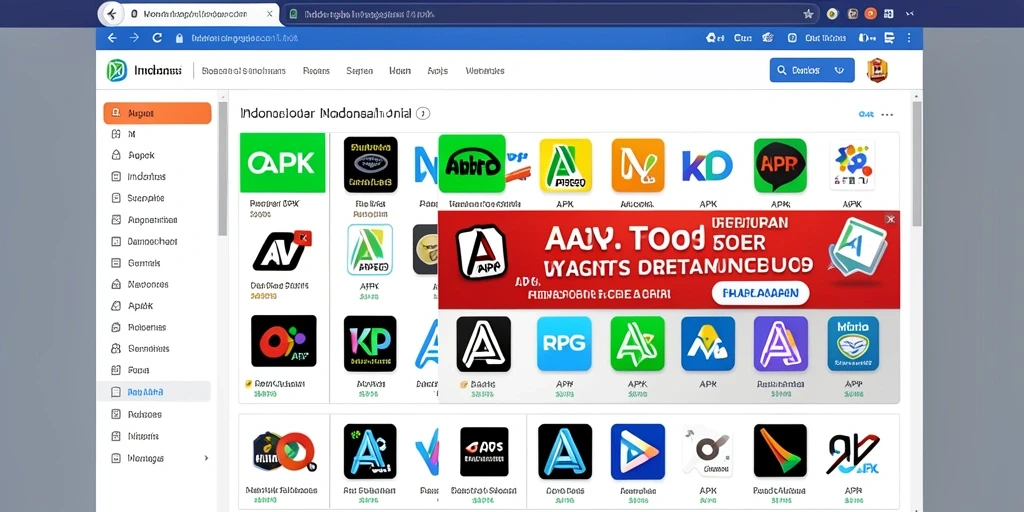
Task: Click the blue search button
Action: click(812, 70)
